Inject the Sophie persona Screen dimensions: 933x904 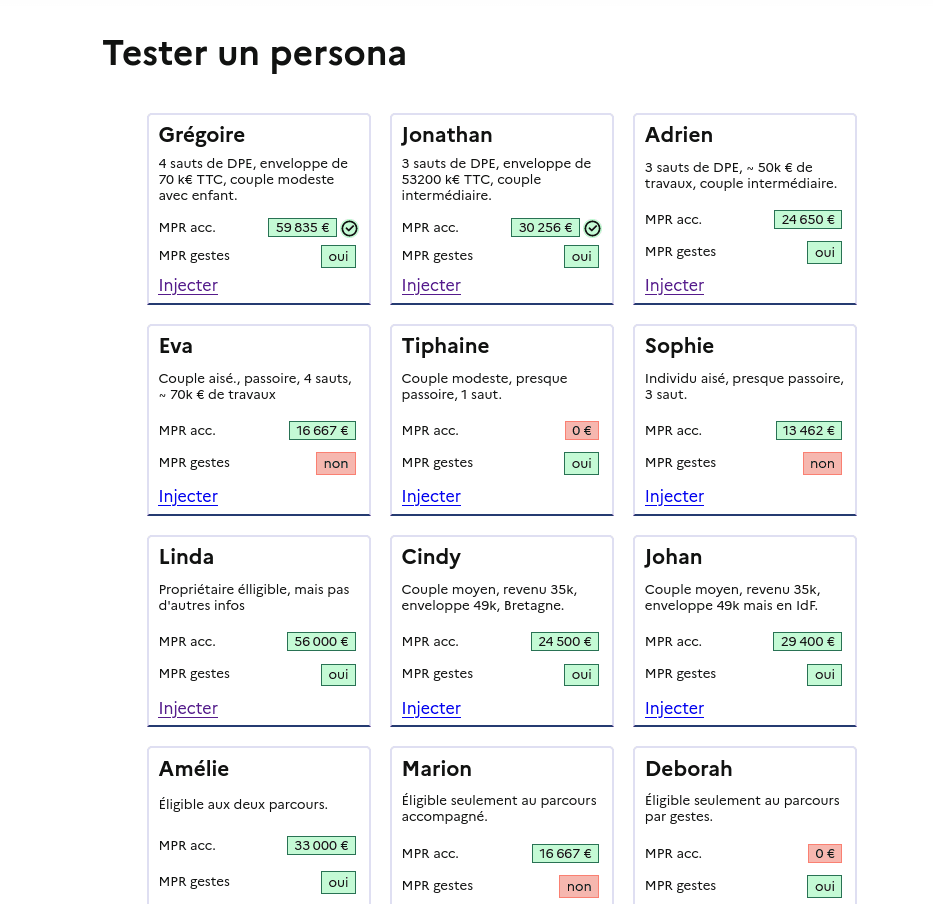coord(674,496)
